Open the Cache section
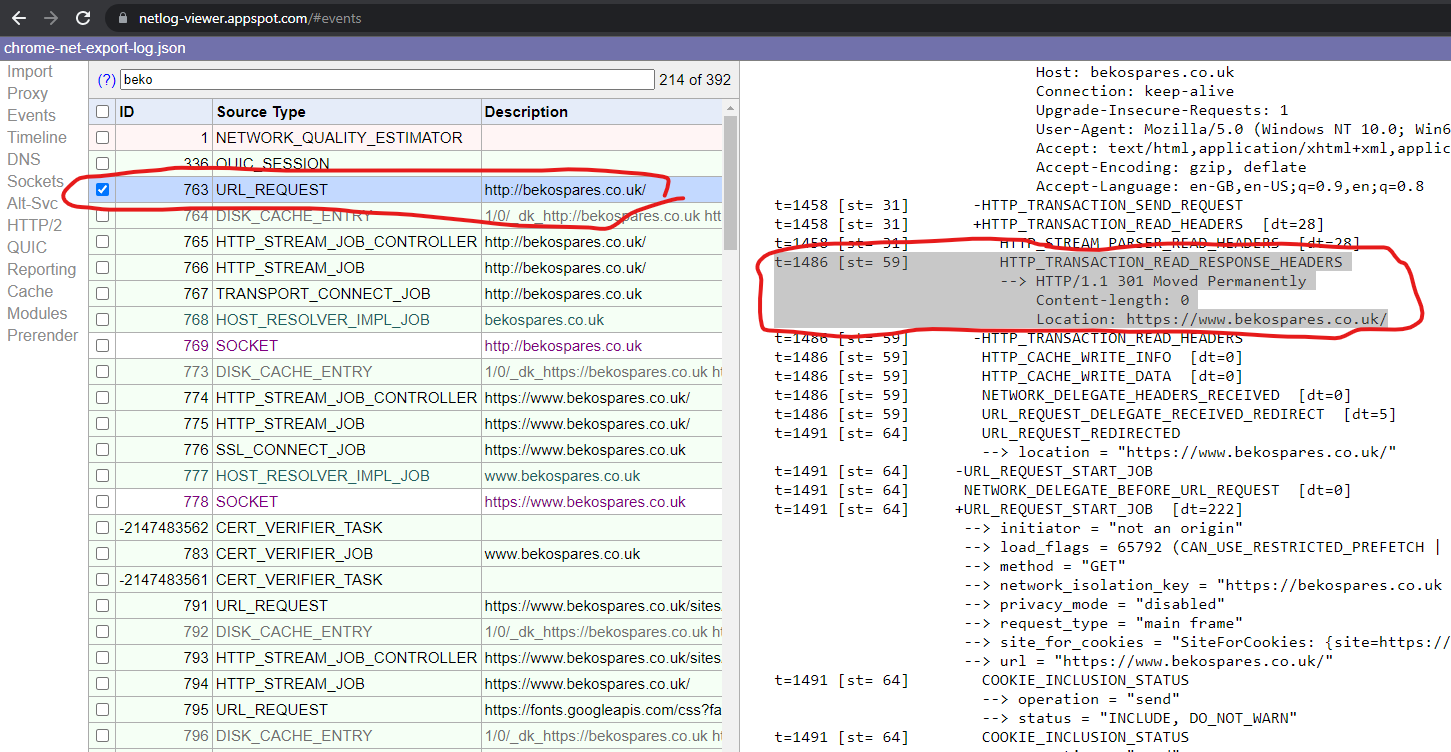 point(30,292)
